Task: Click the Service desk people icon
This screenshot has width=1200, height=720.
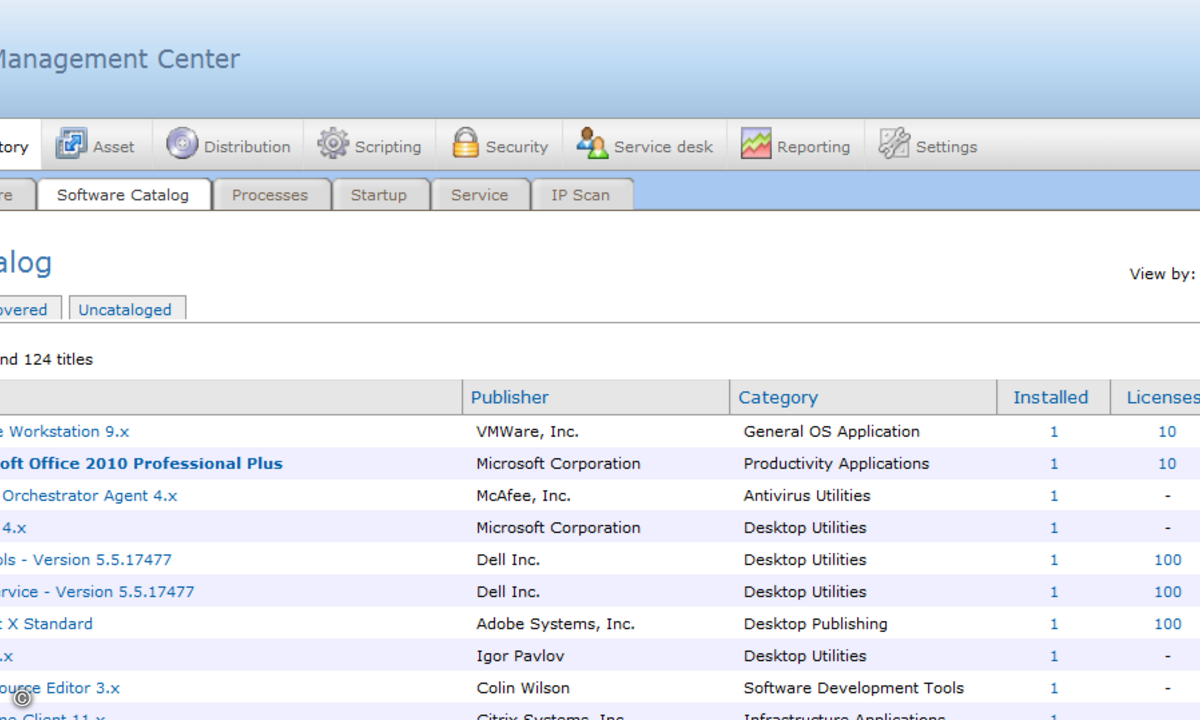Action: tap(592, 144)
